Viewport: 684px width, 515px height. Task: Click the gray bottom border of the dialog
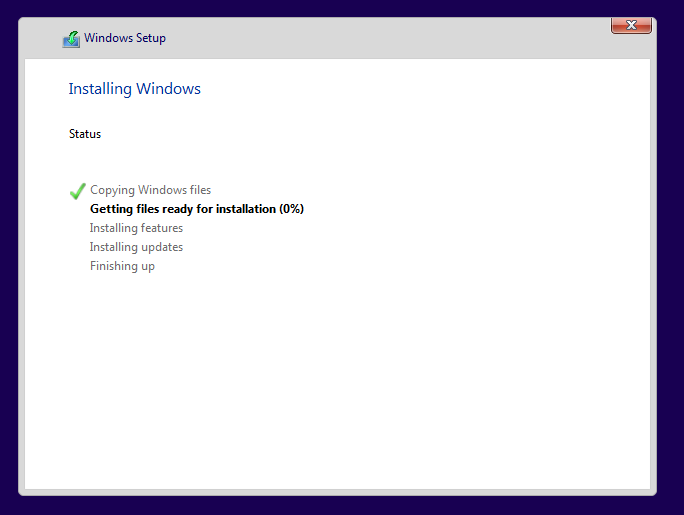[x=337, y=492]
